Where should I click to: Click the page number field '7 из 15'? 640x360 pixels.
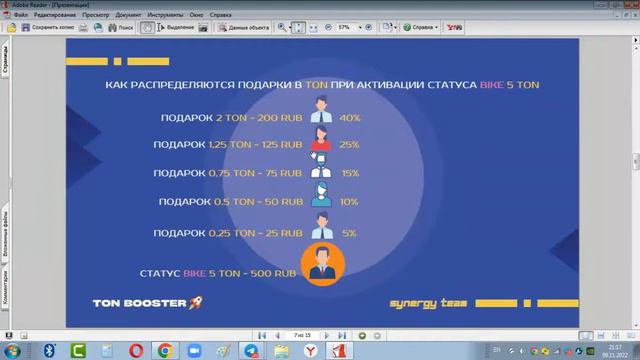[302, 335]
